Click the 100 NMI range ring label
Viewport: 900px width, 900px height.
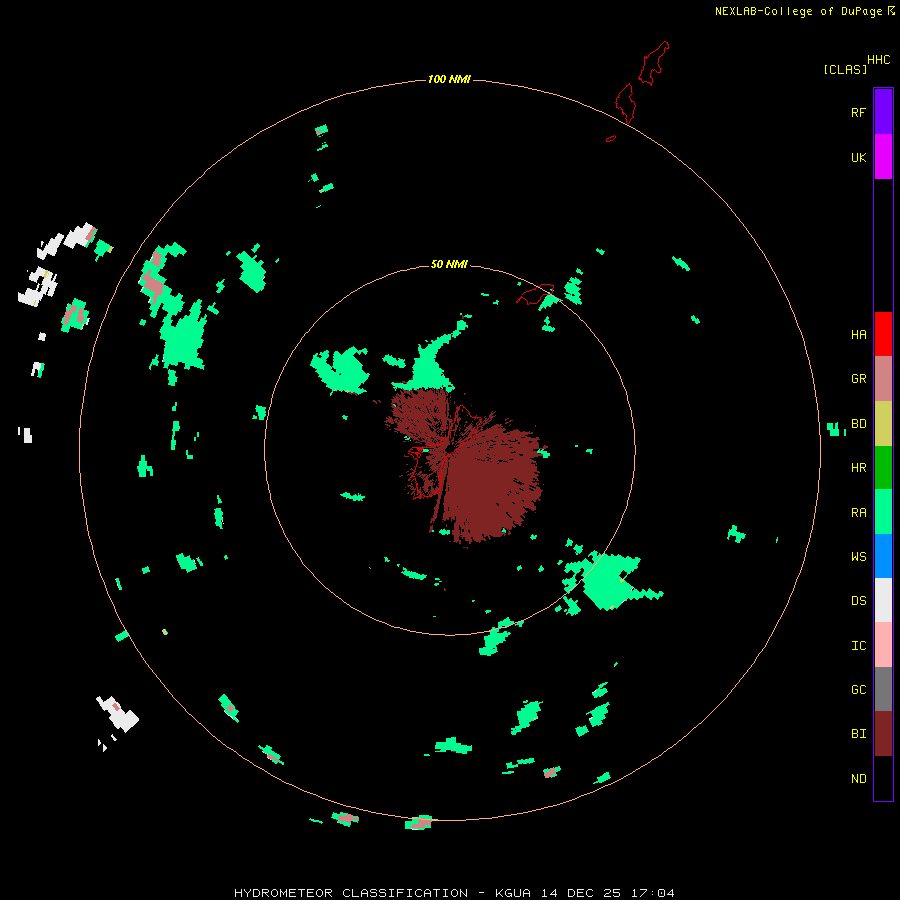tap(449, 79)
